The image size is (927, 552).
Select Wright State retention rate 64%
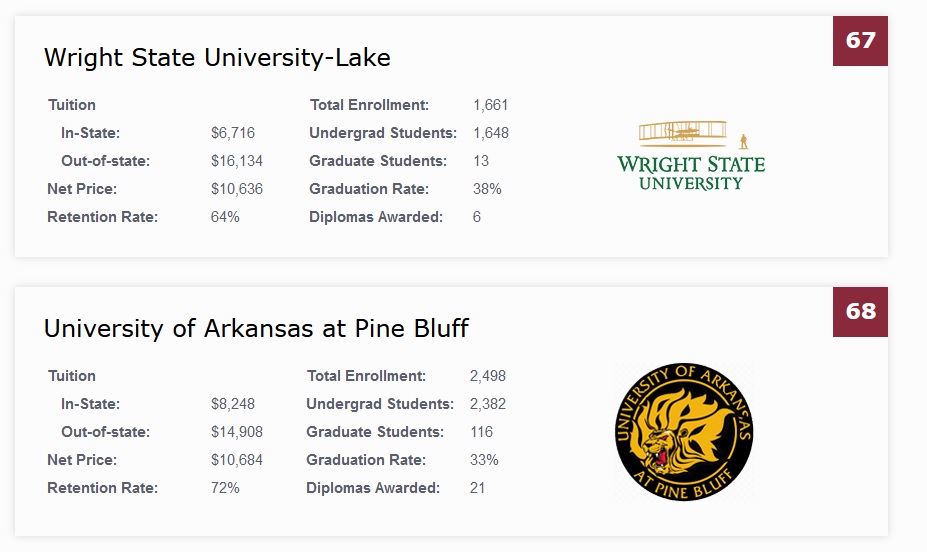225,217
